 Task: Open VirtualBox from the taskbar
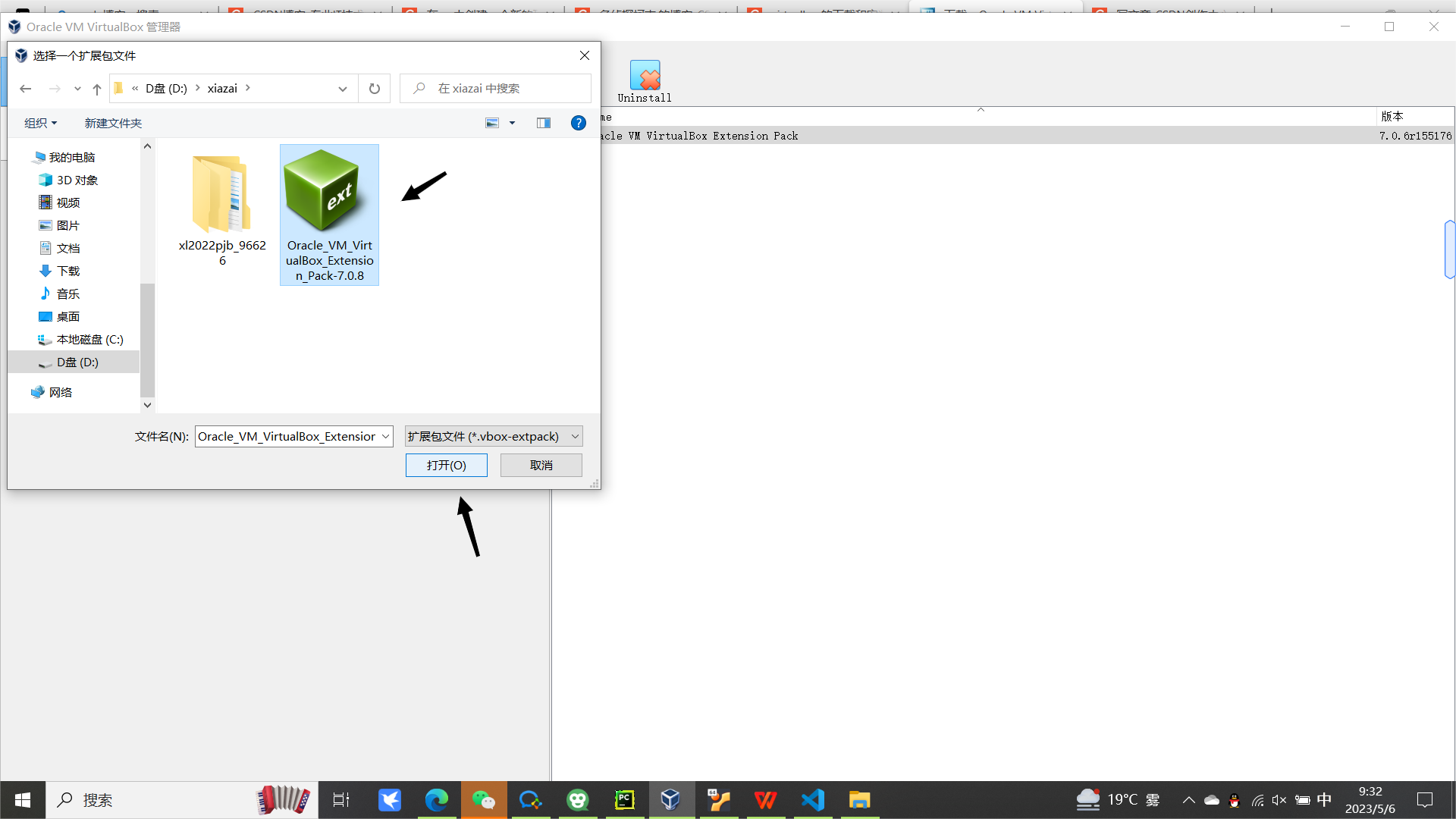coord(670,800)
